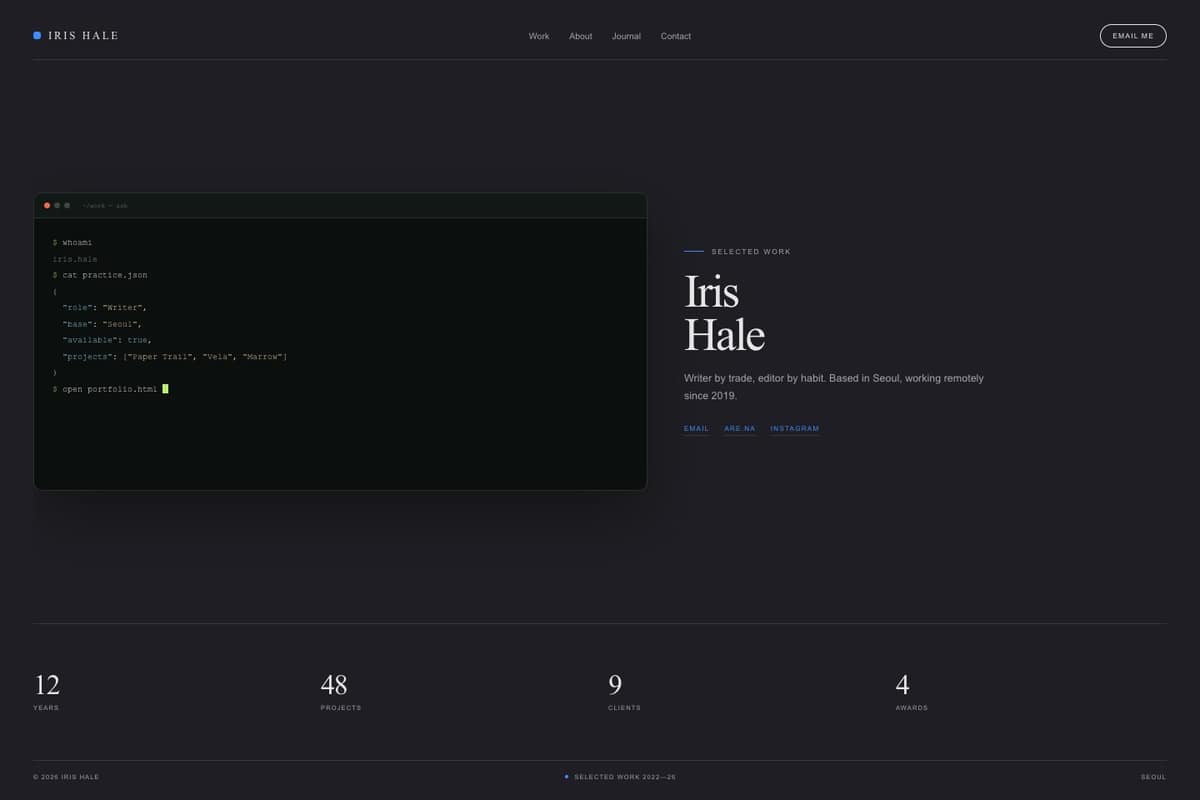The height and width of the screenshot is (800, 1200).
Task: Click the '"role": "Writer"' line
Action: coord(105,308)
